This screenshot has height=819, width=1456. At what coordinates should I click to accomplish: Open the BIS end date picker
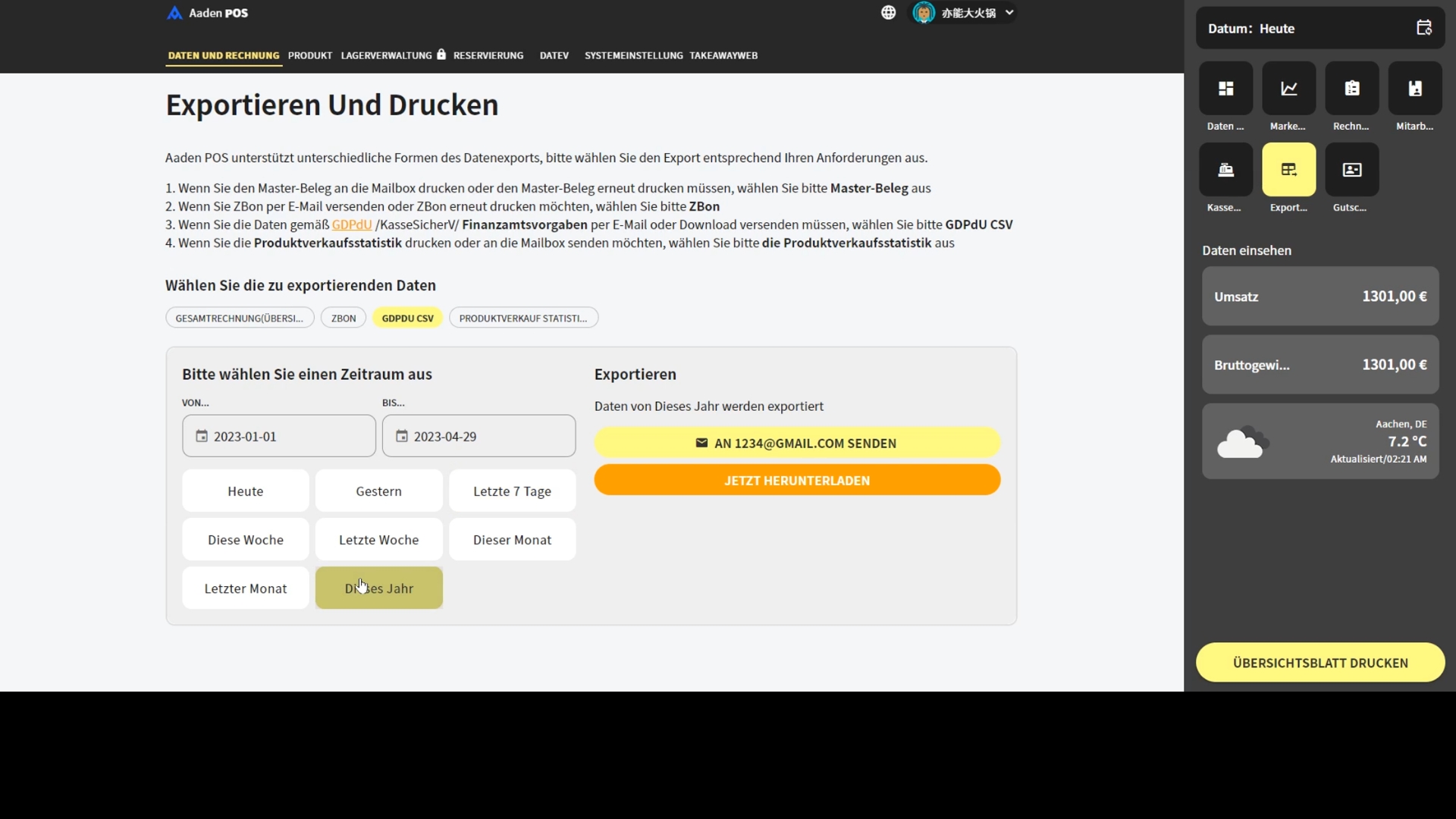tap(479, 436)
